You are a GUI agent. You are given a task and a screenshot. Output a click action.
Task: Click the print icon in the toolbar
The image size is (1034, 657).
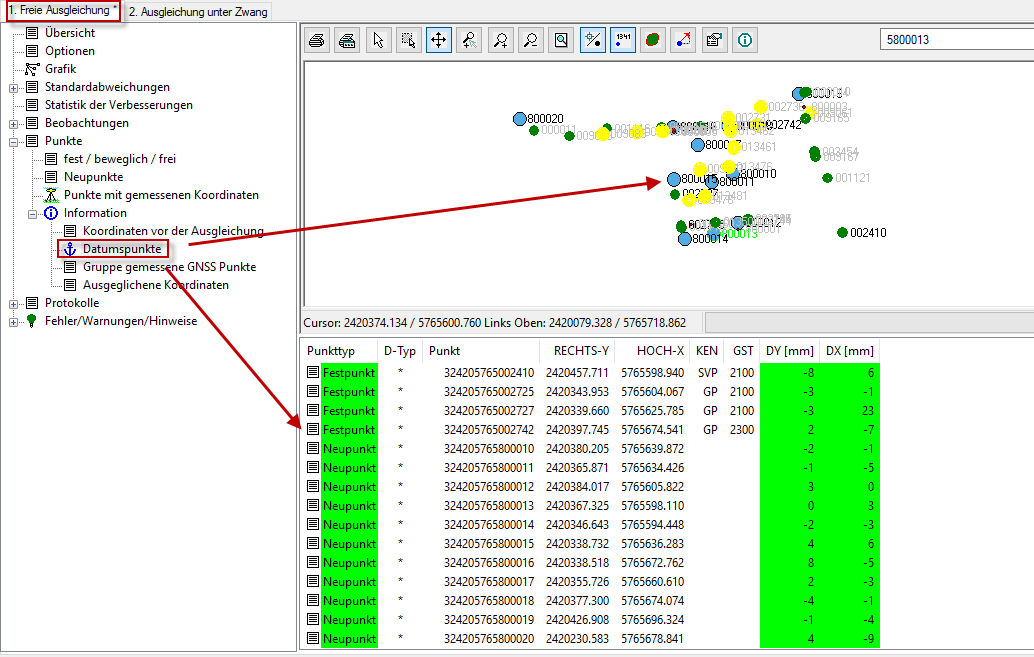click(x=316, y=40)
